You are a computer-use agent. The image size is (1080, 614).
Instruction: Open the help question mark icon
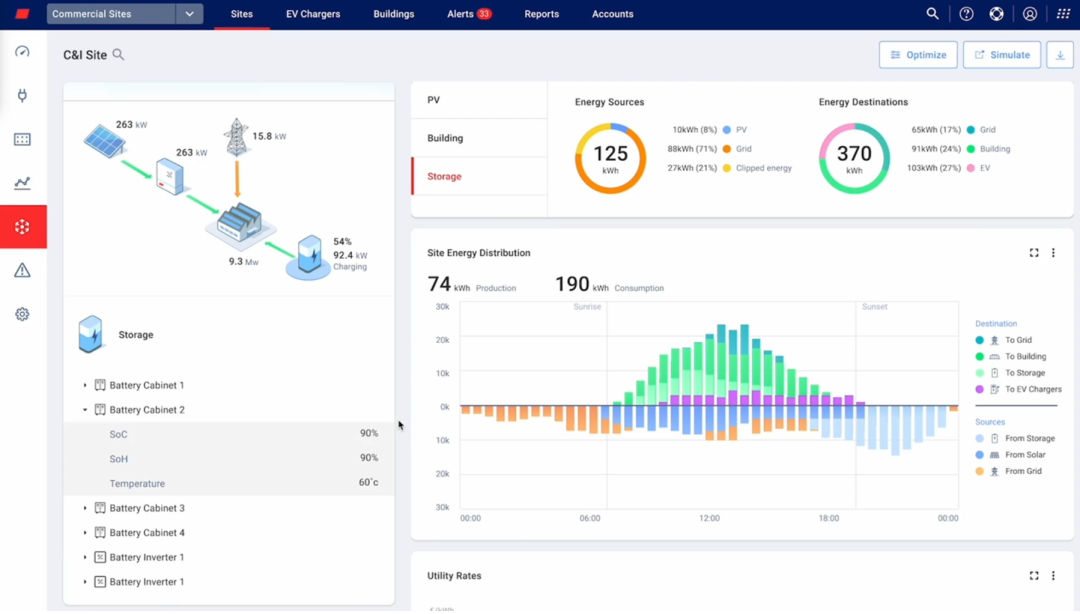click(x=966, y=14)
